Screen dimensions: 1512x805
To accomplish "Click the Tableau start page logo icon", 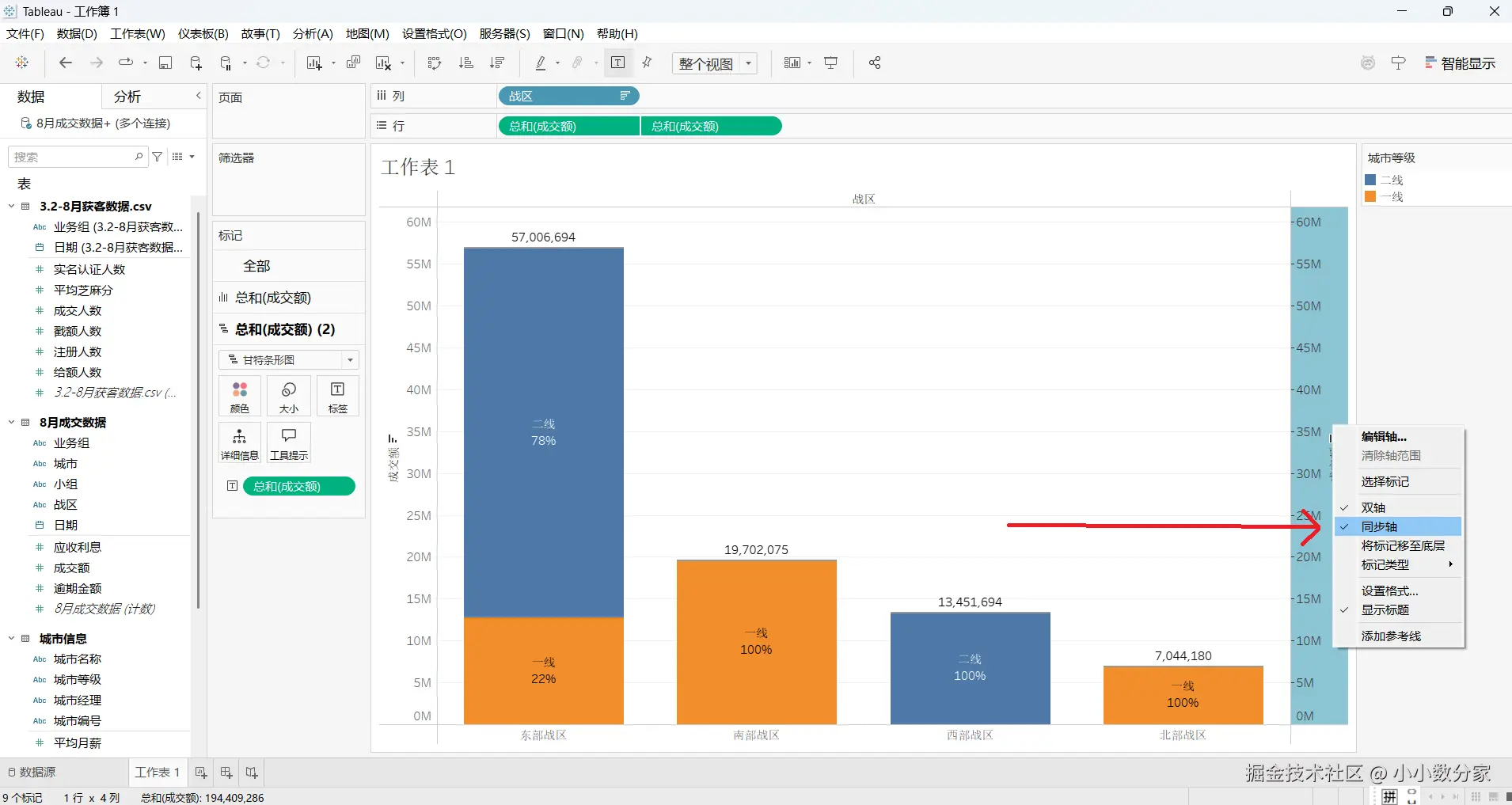I will pos(22,63).
